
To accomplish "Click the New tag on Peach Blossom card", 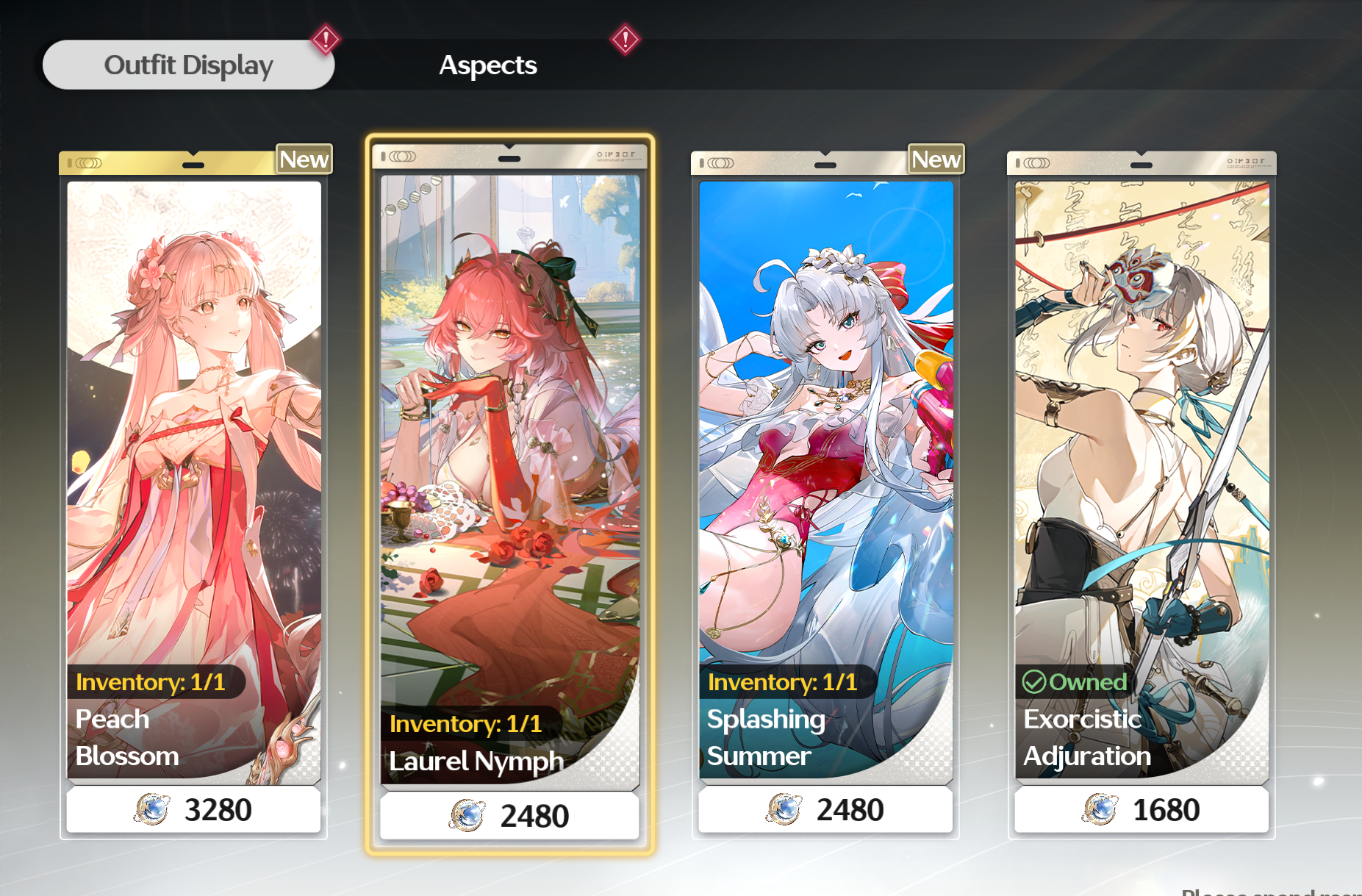I will point(304,159).
